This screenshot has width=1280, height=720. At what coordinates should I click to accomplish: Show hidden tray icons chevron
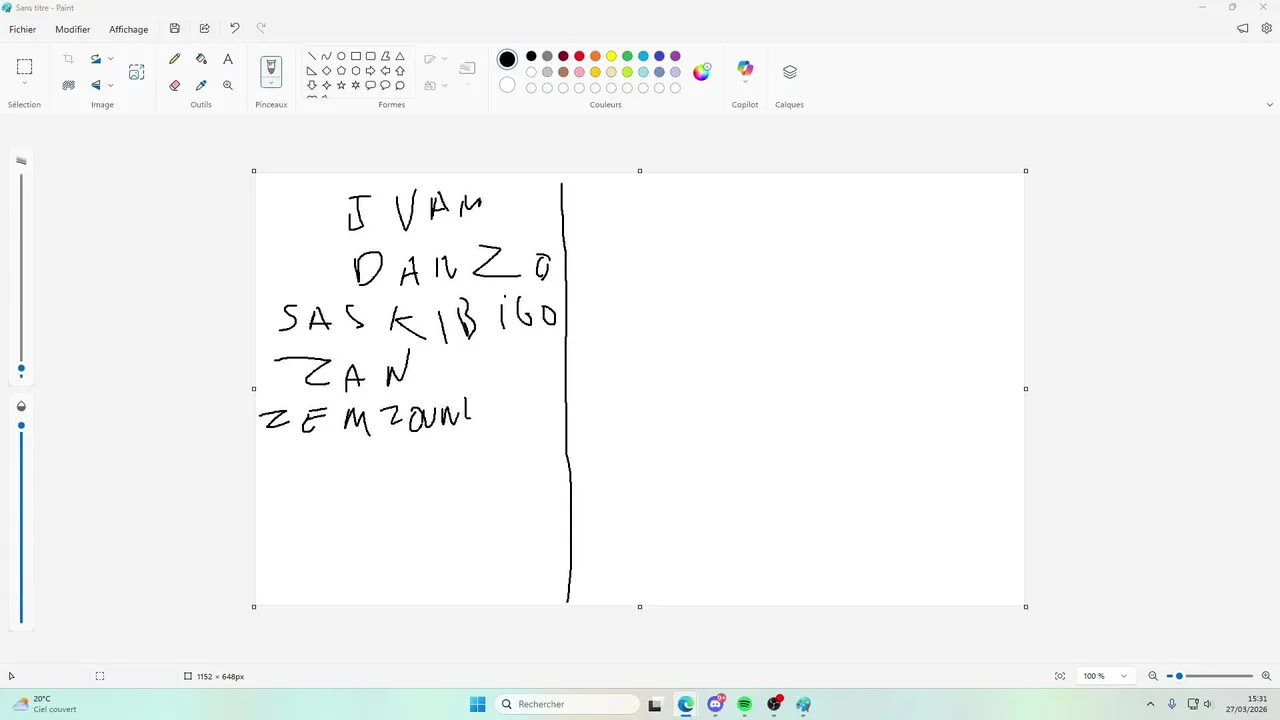pos(1150,704)
